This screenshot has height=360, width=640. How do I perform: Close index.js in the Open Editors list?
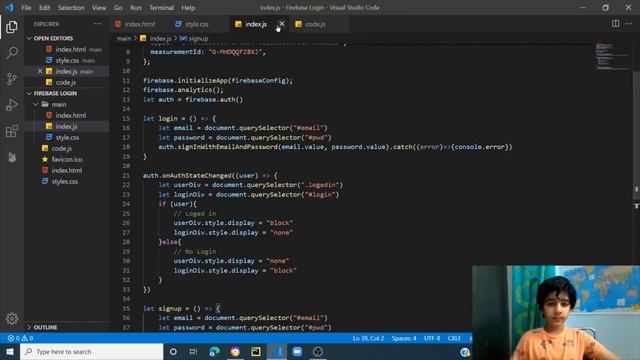tap(40, 71)
